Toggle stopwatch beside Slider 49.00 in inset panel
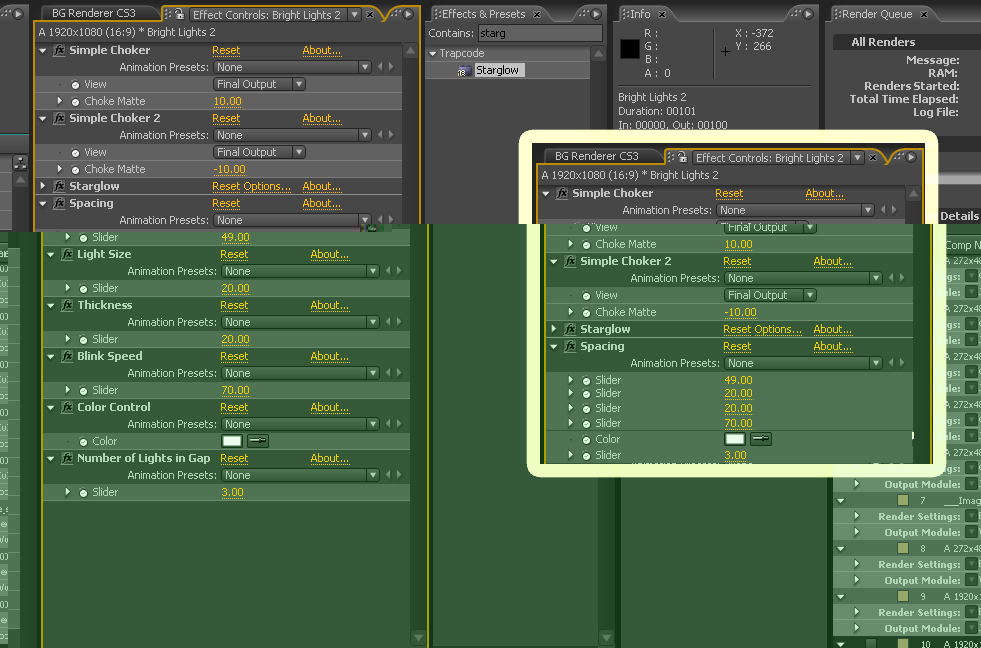Screen dimensions: 981x648 pos(586,380)
